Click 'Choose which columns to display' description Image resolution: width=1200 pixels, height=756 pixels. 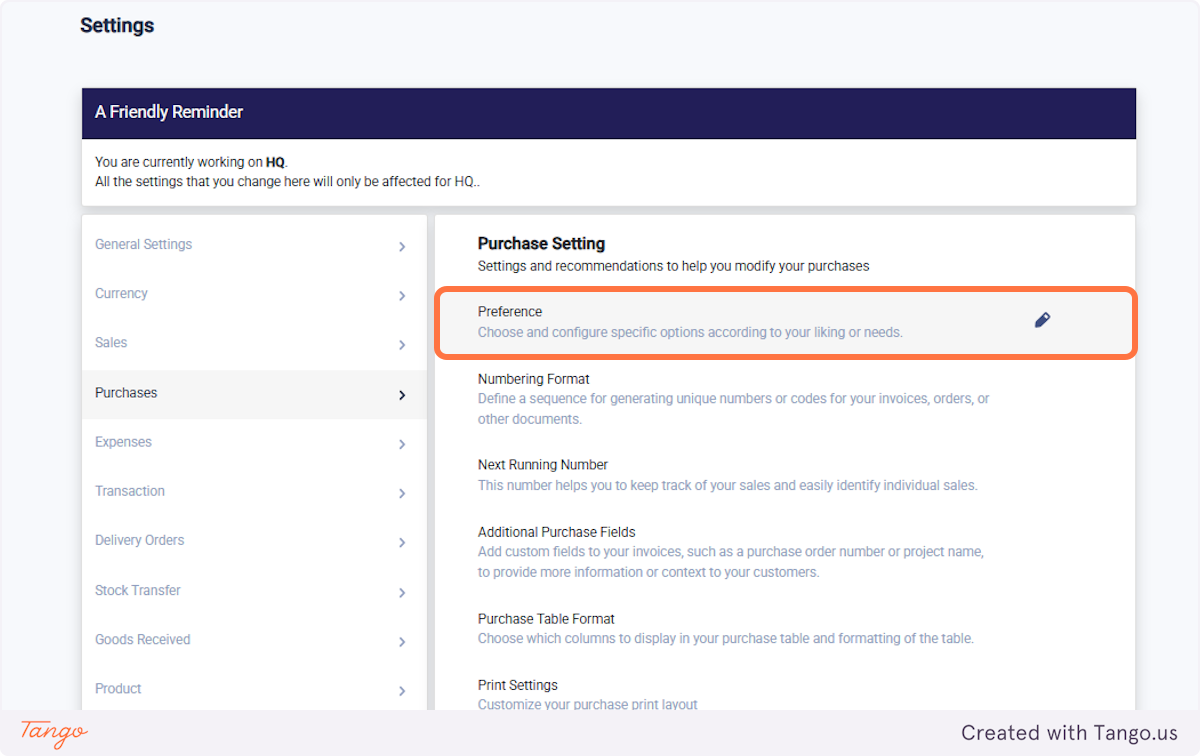tap(725, 638)
